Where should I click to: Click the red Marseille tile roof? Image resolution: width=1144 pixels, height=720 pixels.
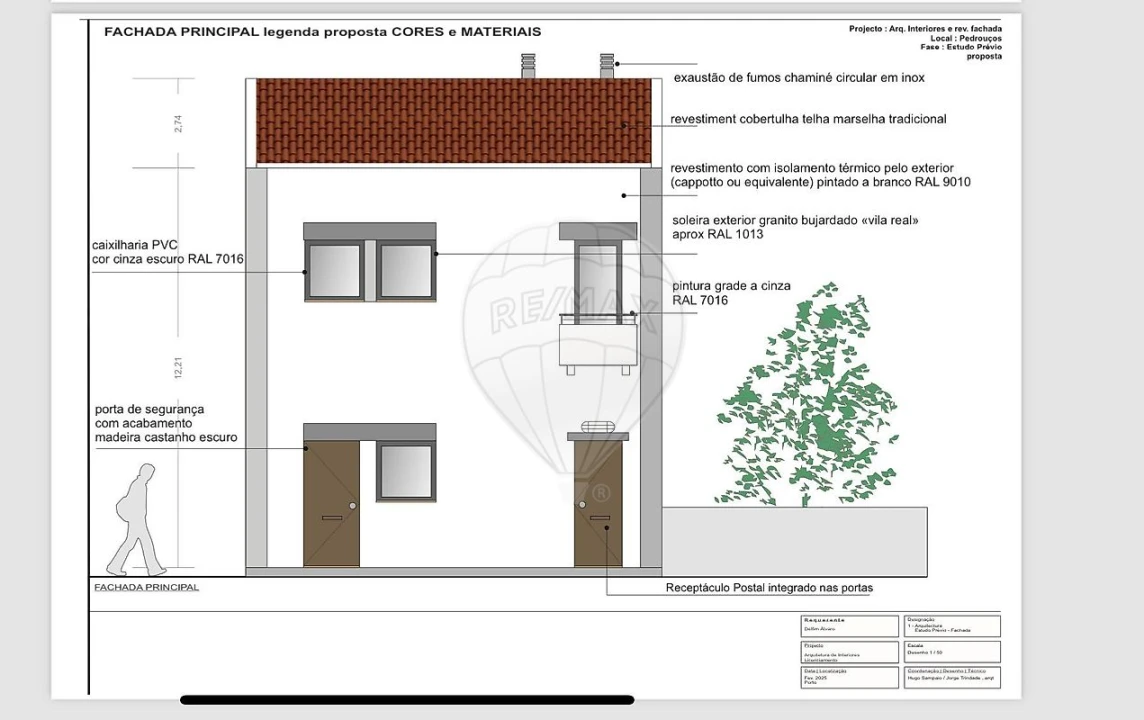pyautogui.click(x=452, y=121)
